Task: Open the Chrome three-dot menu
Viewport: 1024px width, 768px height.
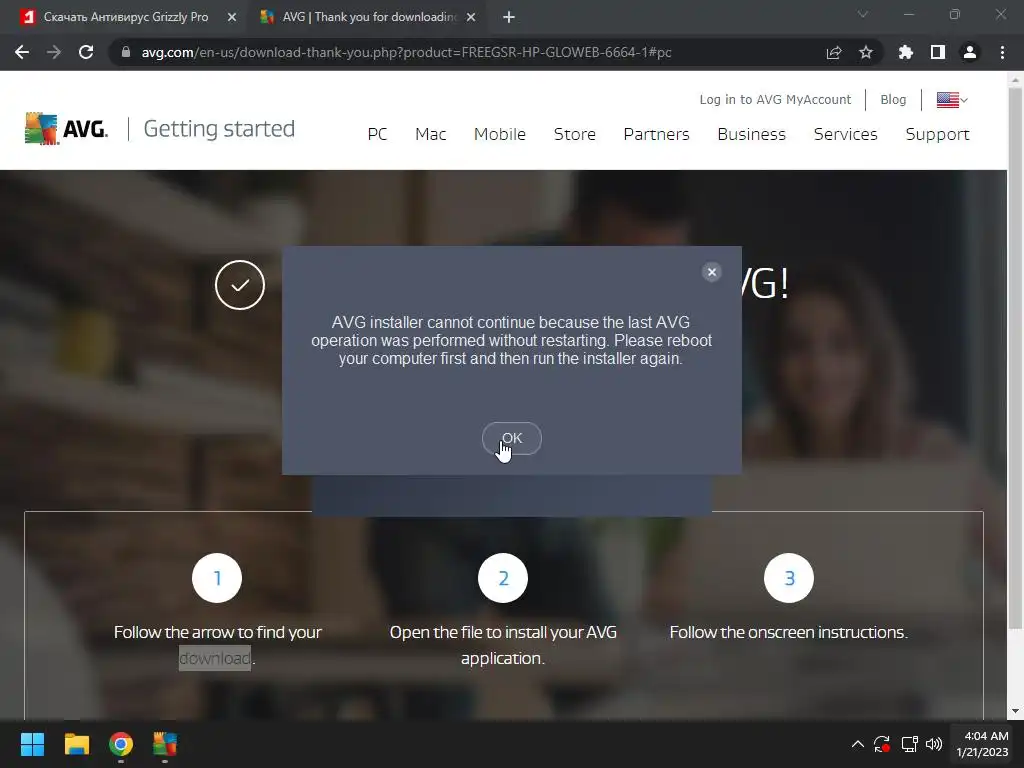Action: [x=1002, y=52]
